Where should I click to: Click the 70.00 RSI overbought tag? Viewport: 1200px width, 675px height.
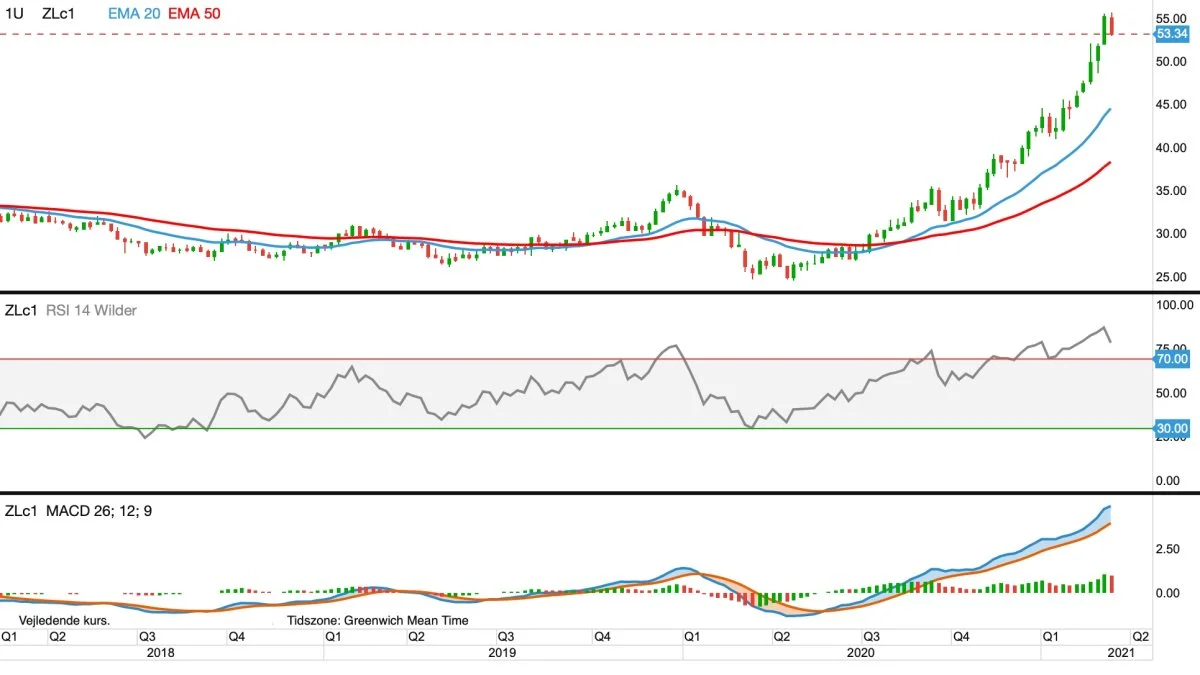[x=1171, y=358]
